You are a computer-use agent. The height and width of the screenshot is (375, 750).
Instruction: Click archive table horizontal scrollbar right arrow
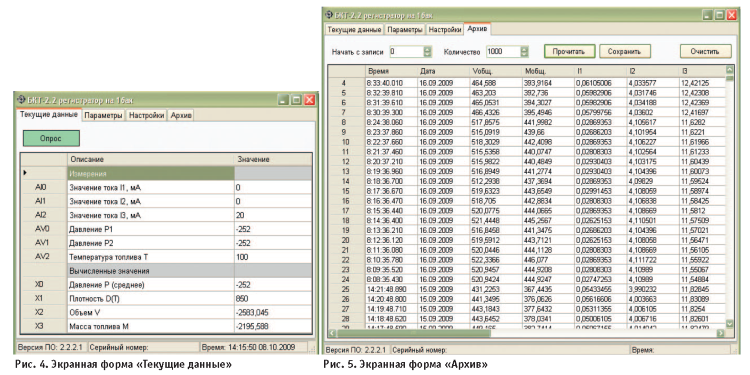click(721, 332)
